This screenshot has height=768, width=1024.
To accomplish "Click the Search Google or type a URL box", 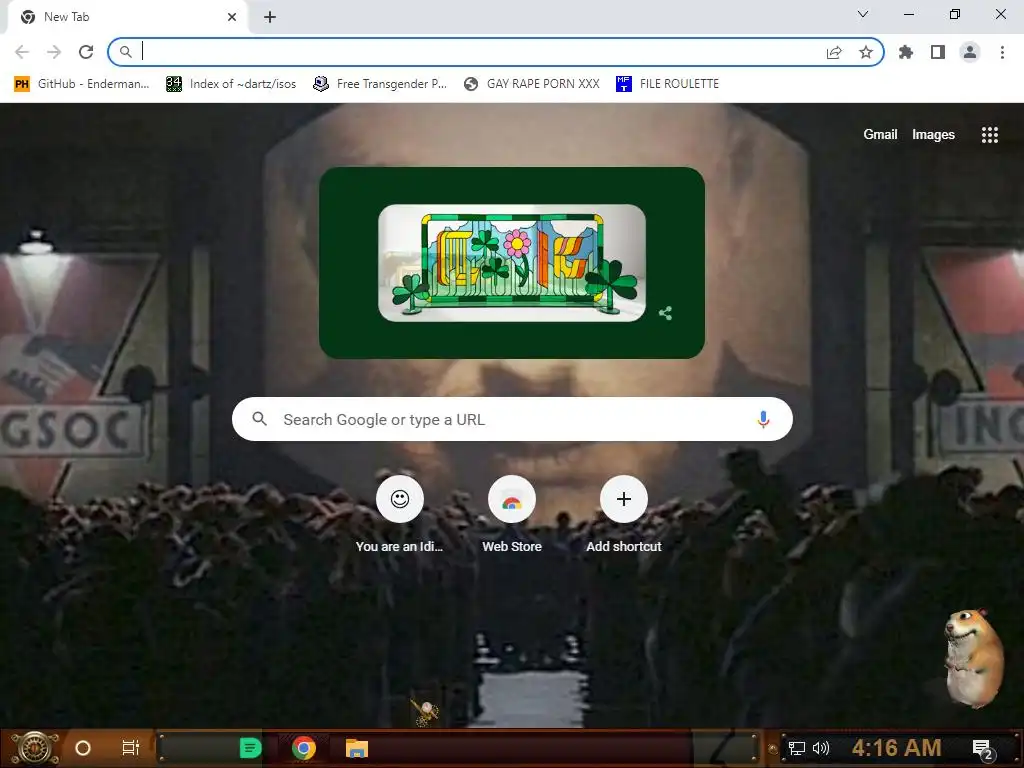I will (512, 419).
